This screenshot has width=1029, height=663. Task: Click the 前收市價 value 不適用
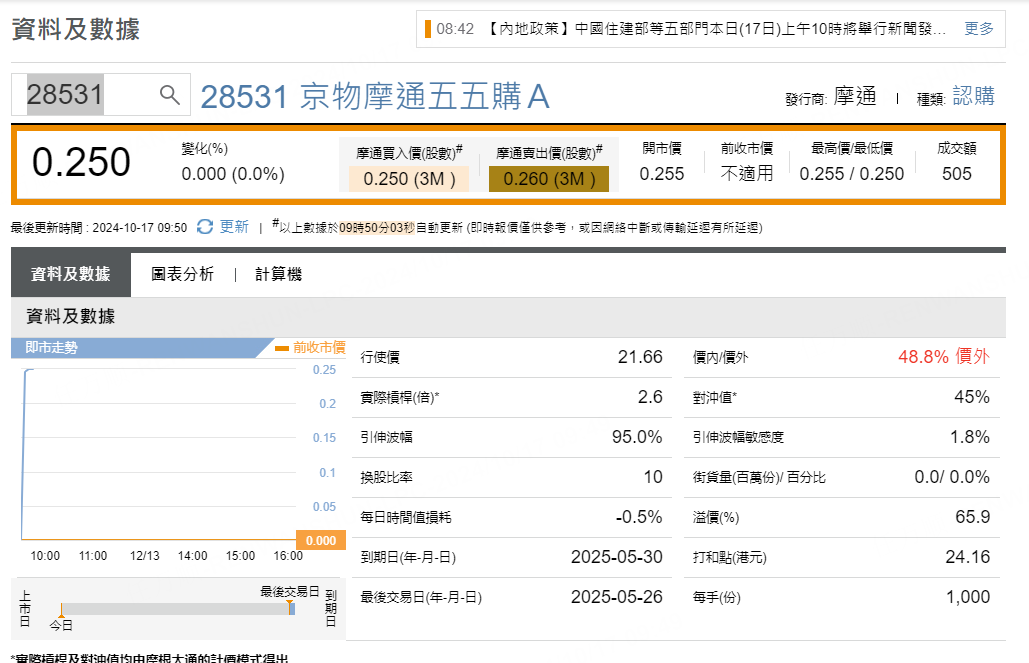(x=747, y=173)
